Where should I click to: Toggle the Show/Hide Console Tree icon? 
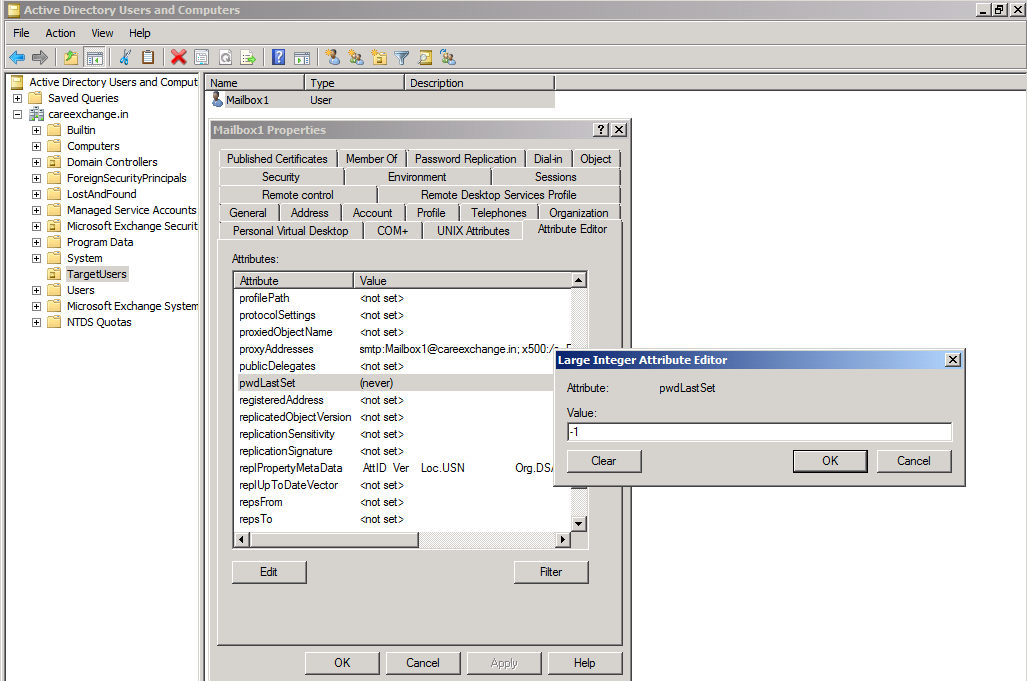[x=95, y=58]
